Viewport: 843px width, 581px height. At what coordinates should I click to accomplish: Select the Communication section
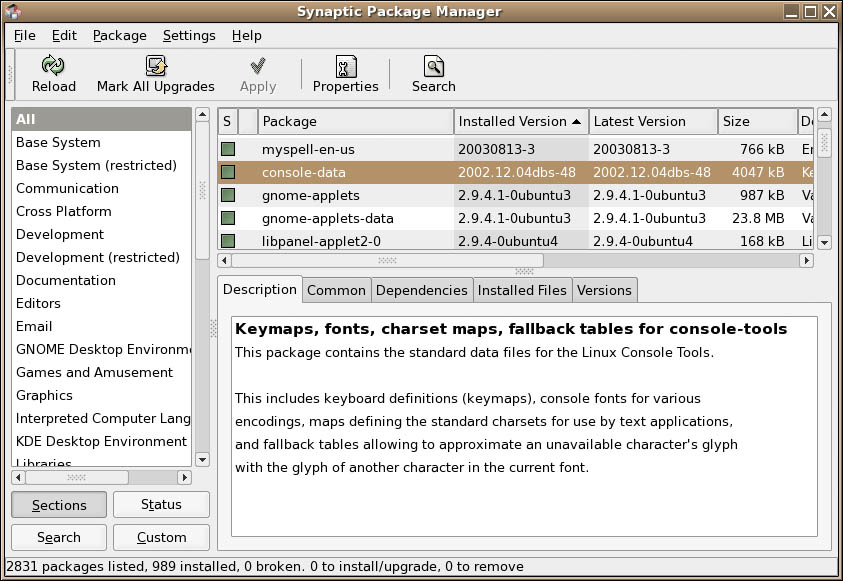102,189
